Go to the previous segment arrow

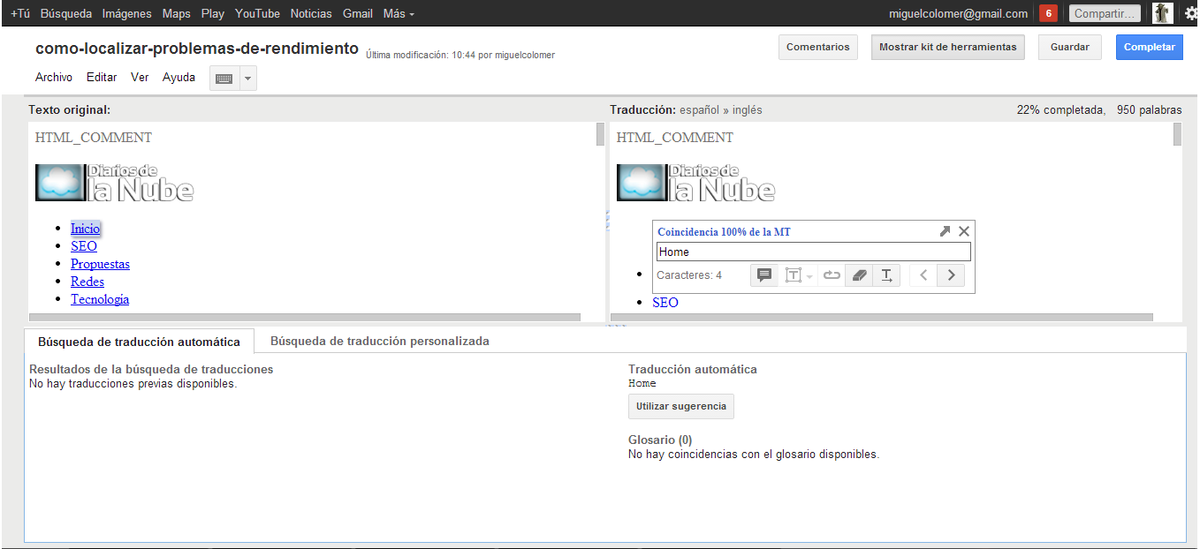923,275
